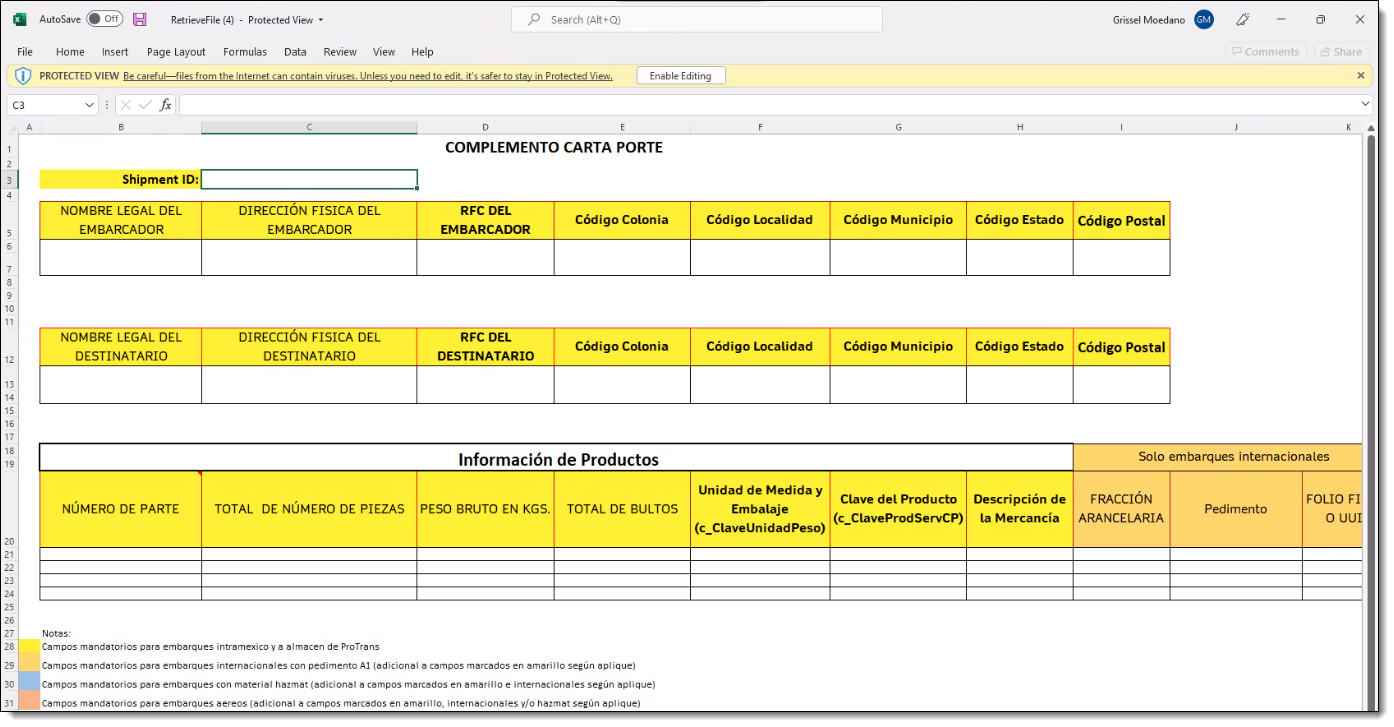Select the Shipment ID input cell
Viewport: 1394px width, 727px height.
(x=309, y=180)
